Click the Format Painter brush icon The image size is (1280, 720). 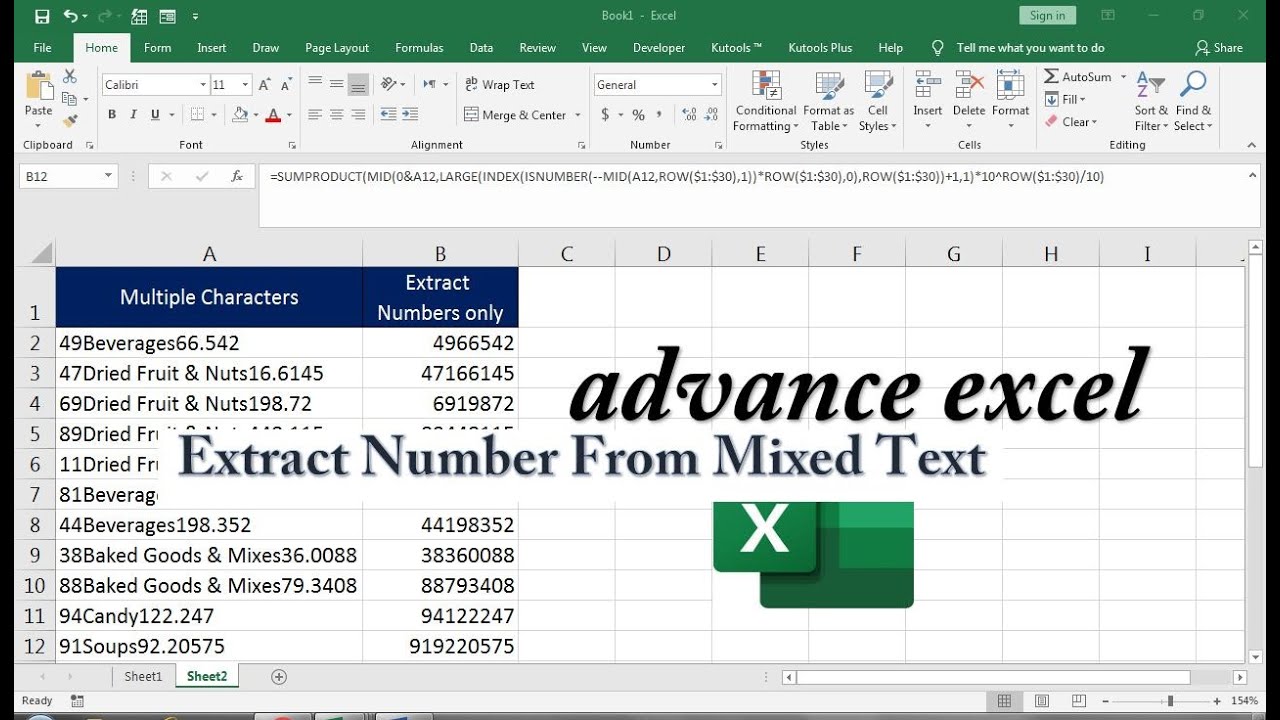point(70,121)
